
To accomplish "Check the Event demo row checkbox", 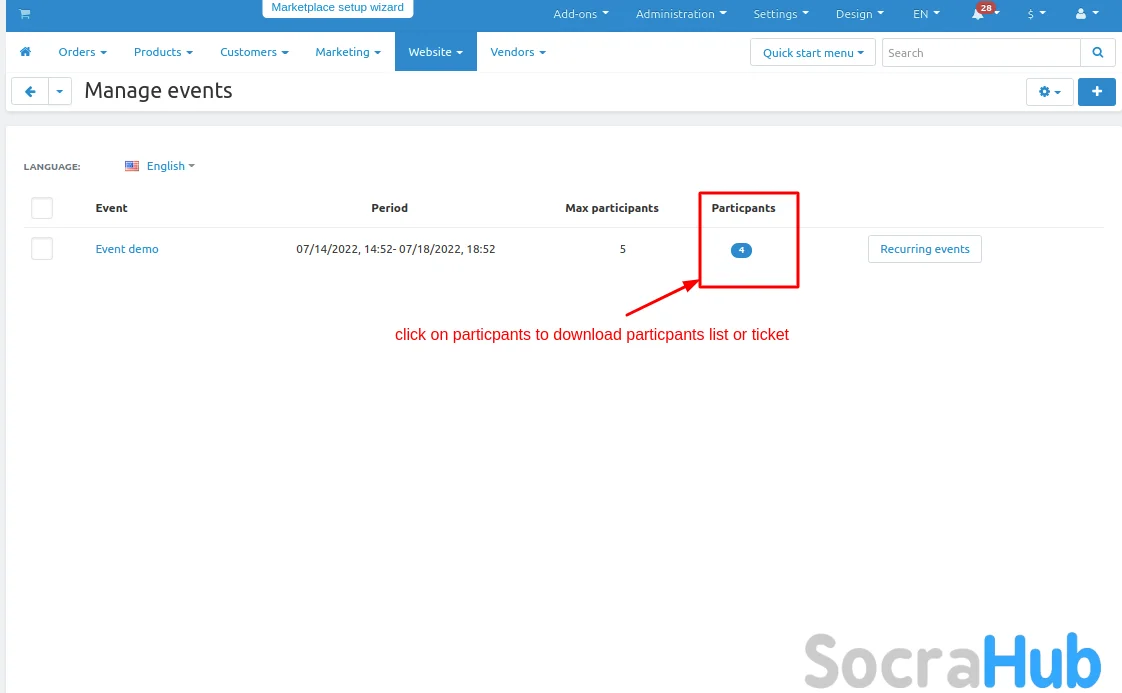I will (x=42, y=249).
